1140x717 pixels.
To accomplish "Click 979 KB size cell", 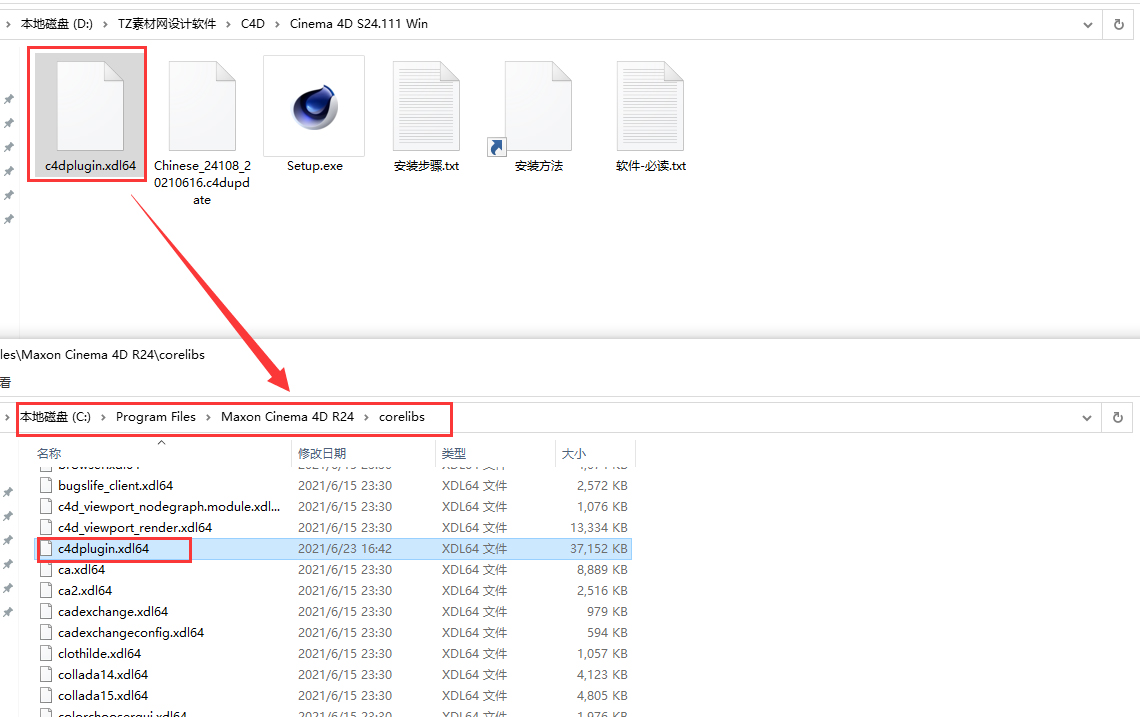I will [607, 612].
